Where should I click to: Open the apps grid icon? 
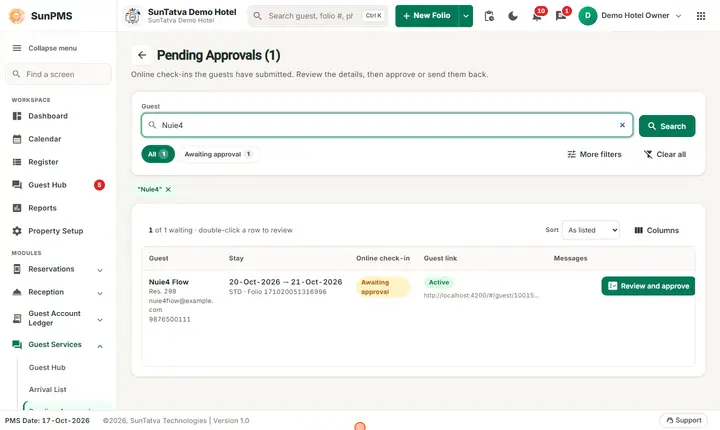(701, 16)
